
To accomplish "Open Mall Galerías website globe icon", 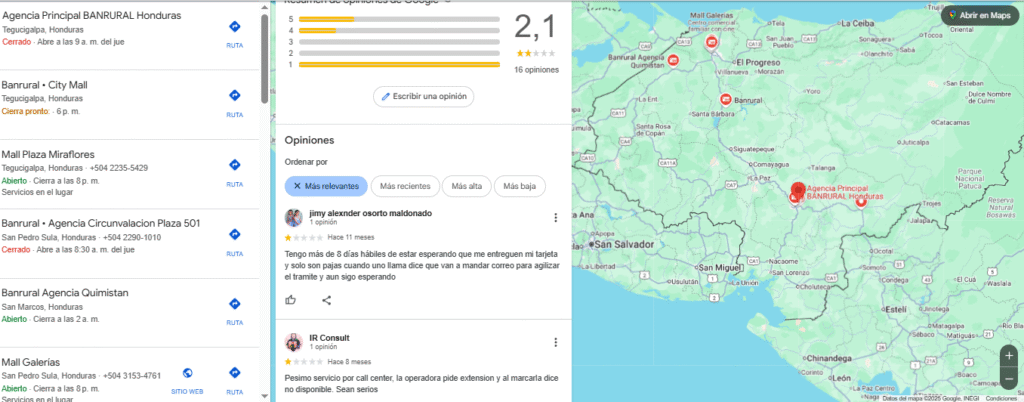I will pyautogui.click(x=187, y=373).
